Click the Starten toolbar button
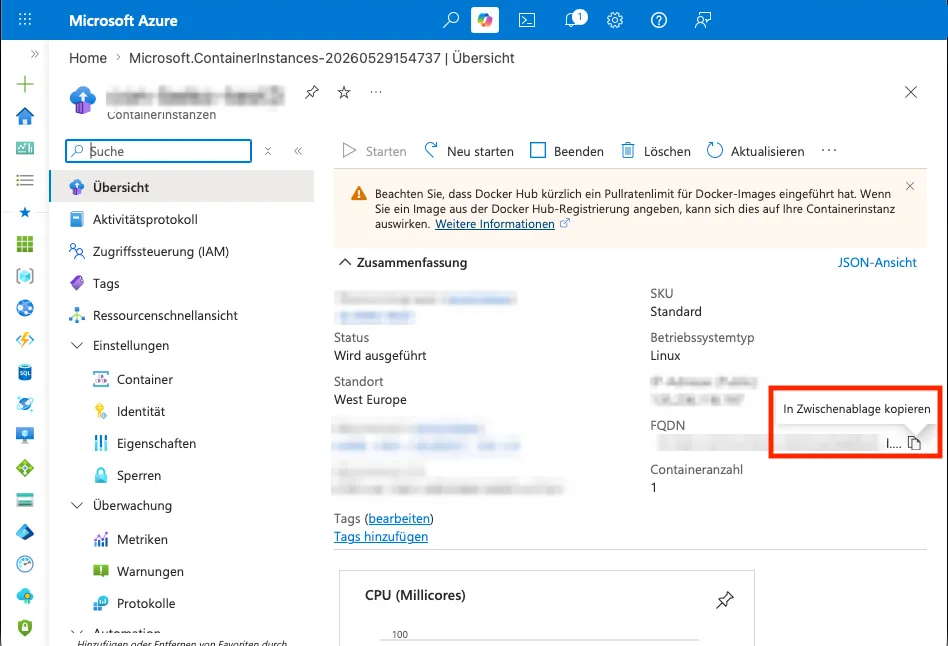This screenshot has width=948, height=646. tap(374, 151)
